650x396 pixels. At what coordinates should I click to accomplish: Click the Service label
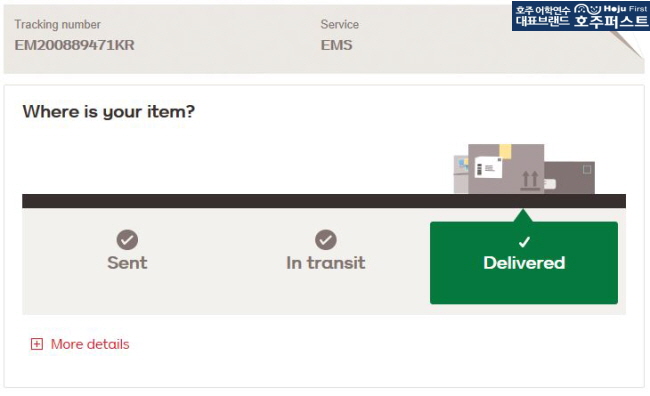(x=340, y=24)
